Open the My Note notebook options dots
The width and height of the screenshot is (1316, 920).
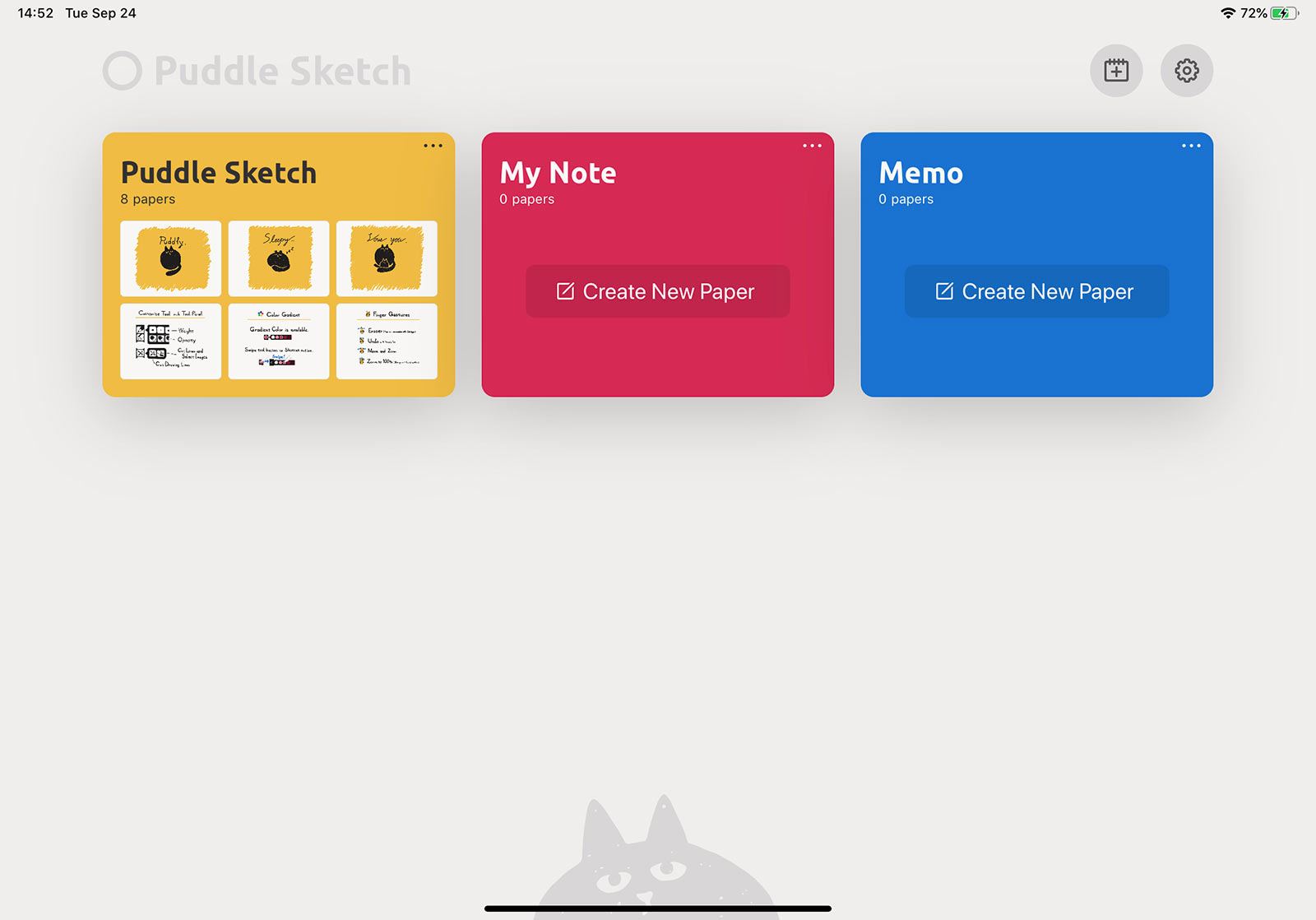tap(812, 146)
